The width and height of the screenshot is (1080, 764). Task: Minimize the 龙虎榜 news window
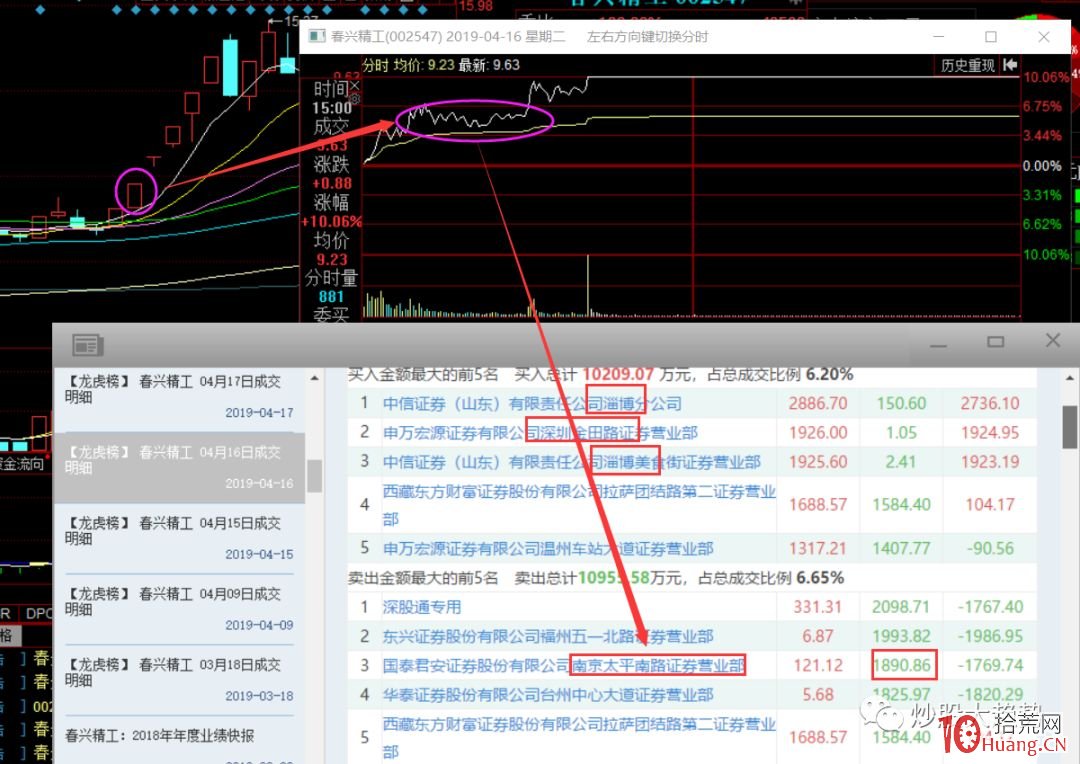[x=938, y=343]
